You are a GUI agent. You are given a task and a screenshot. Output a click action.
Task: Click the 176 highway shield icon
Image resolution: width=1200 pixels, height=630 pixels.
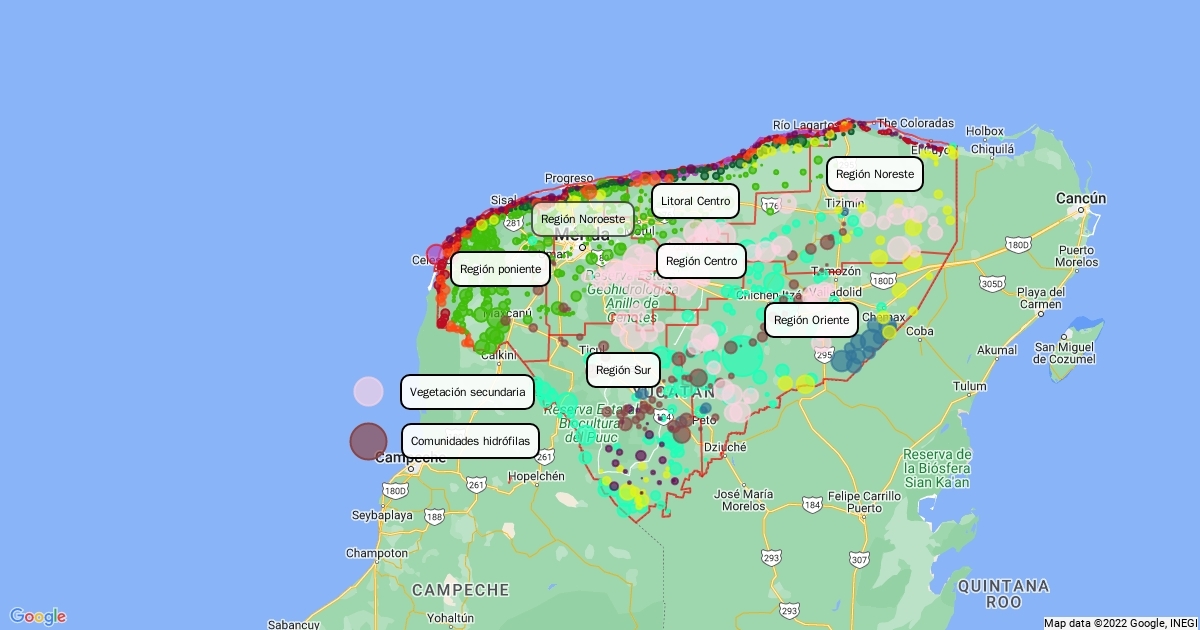click(x=771, y=205)
